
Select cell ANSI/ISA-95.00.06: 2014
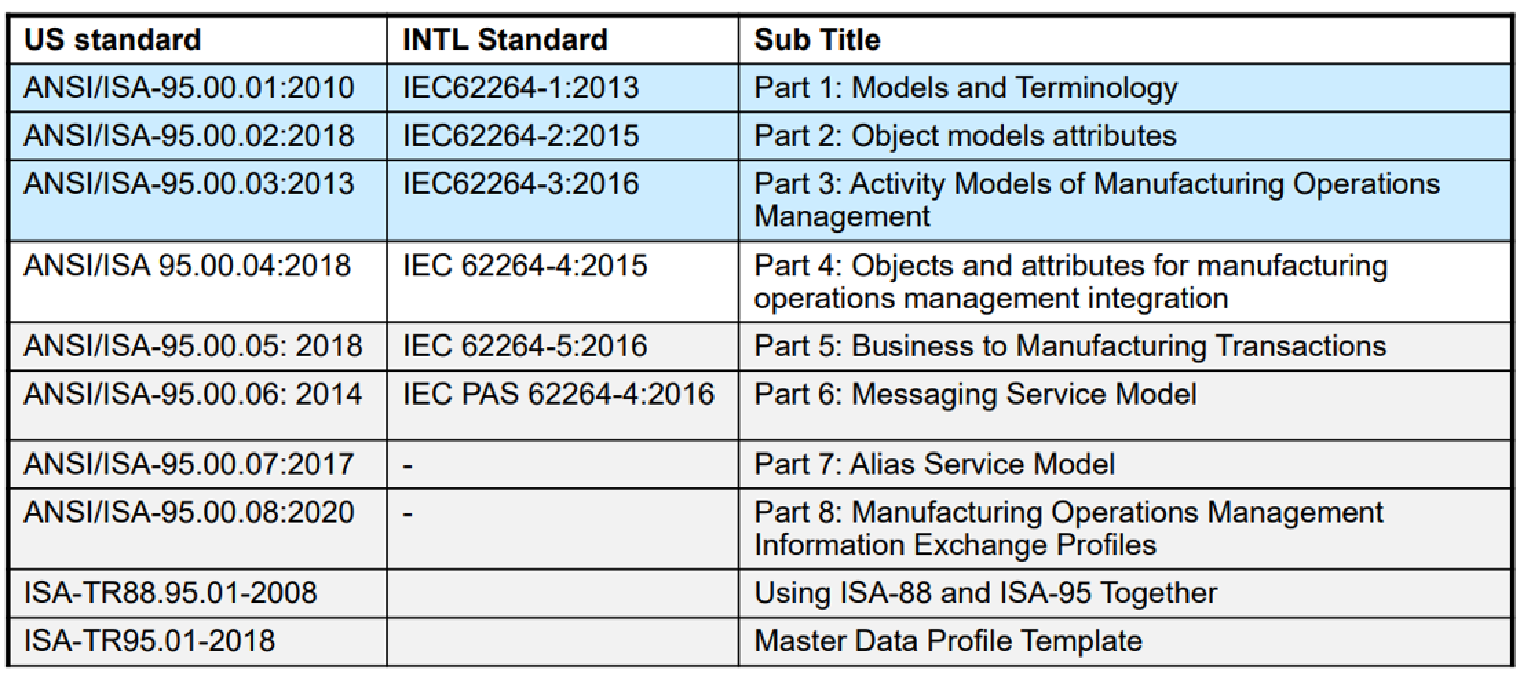(198, 405)
